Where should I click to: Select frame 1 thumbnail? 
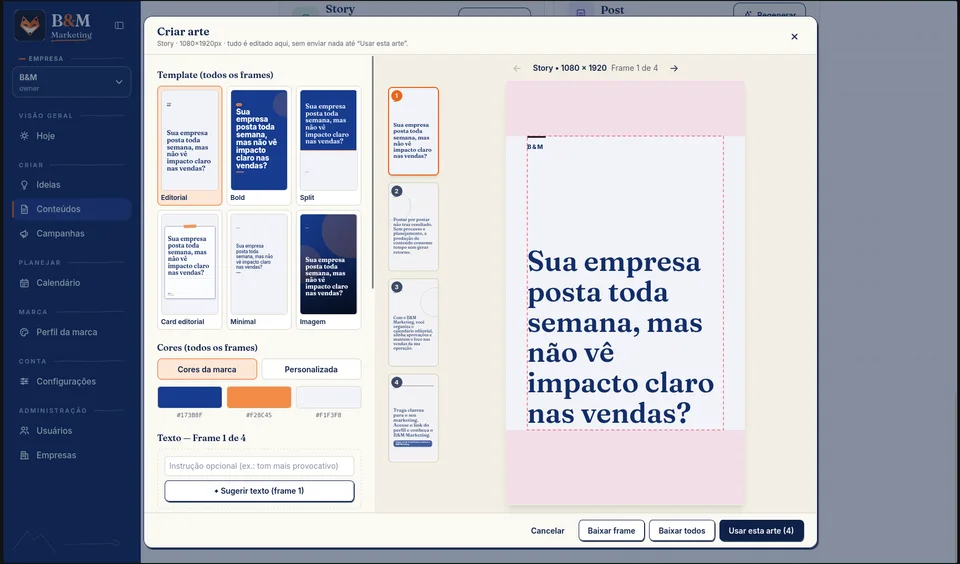(x=413, y=131)
